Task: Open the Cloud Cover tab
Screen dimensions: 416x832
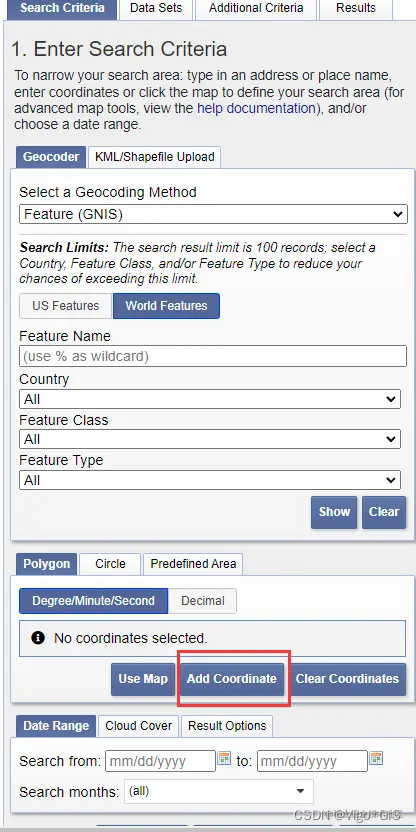Action: click(x=138, y=726)
